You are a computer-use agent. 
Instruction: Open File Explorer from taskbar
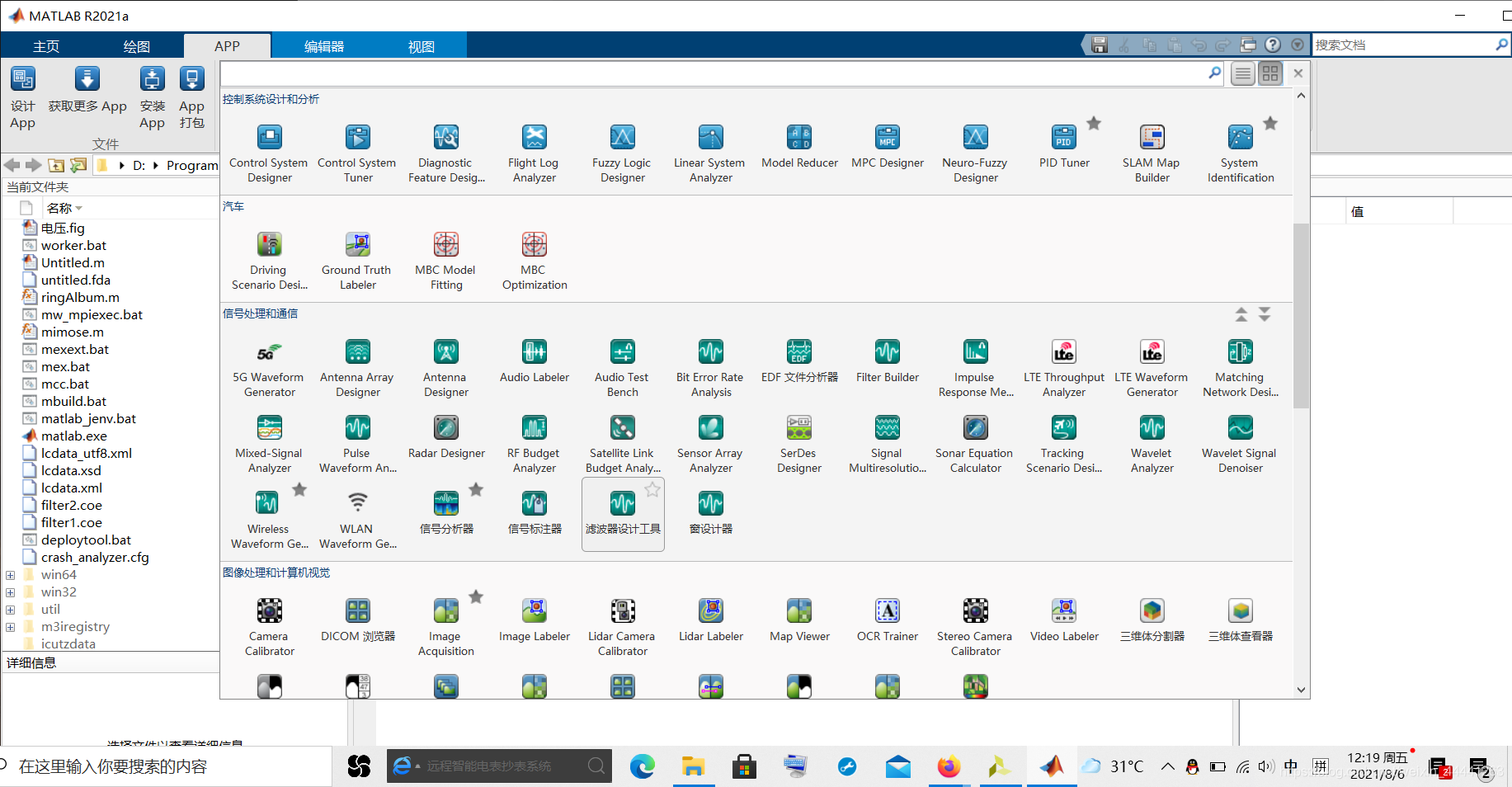(x=693, y=766)
